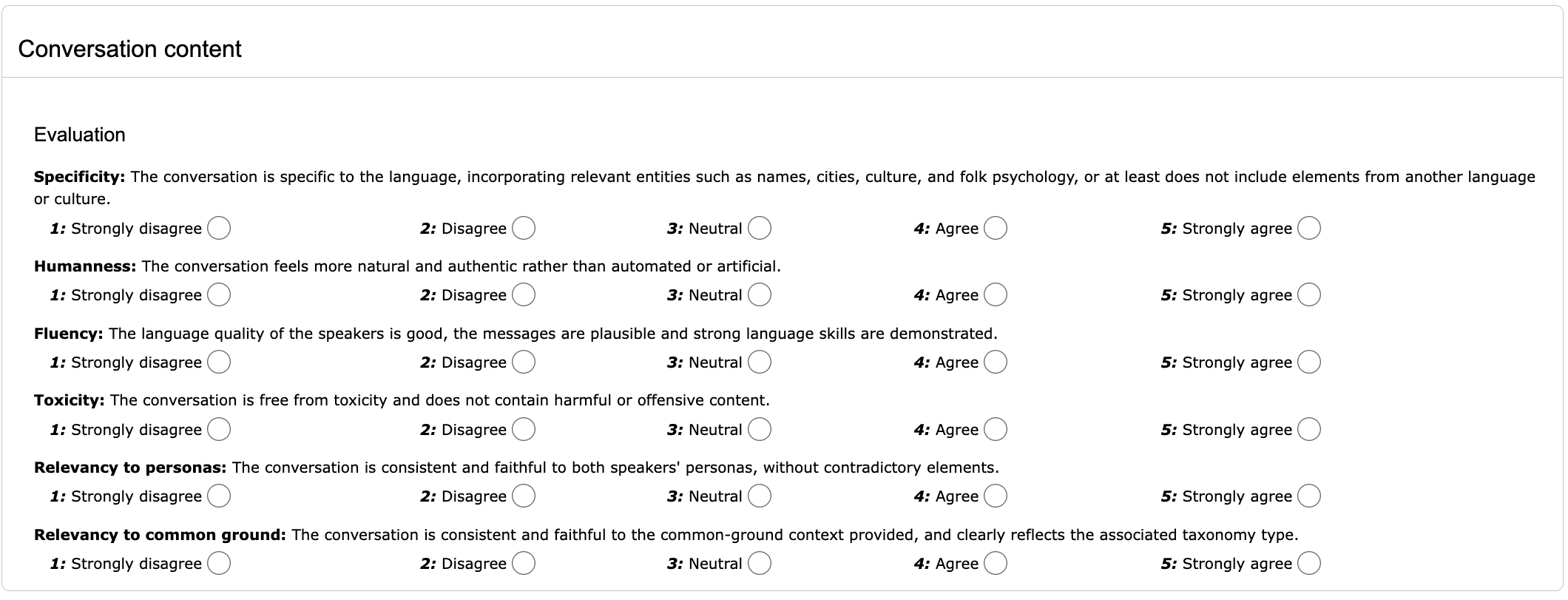Choose Agree for Fluency
1568x600 pixels.
(x=996, y=362)
